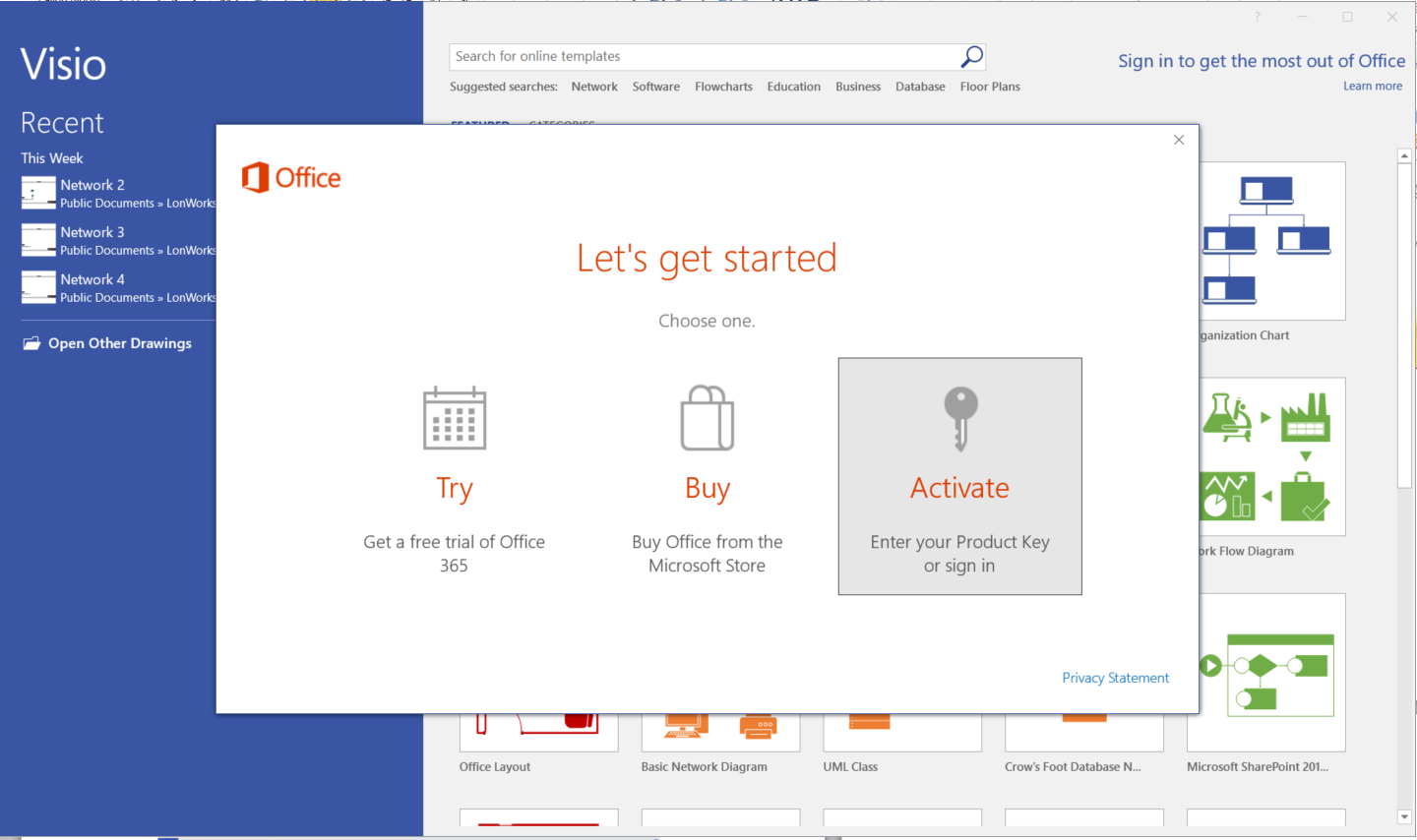Click the 'This Week' heading
This screenshot has width=1417, height=840.
click(x=52, y=158)
